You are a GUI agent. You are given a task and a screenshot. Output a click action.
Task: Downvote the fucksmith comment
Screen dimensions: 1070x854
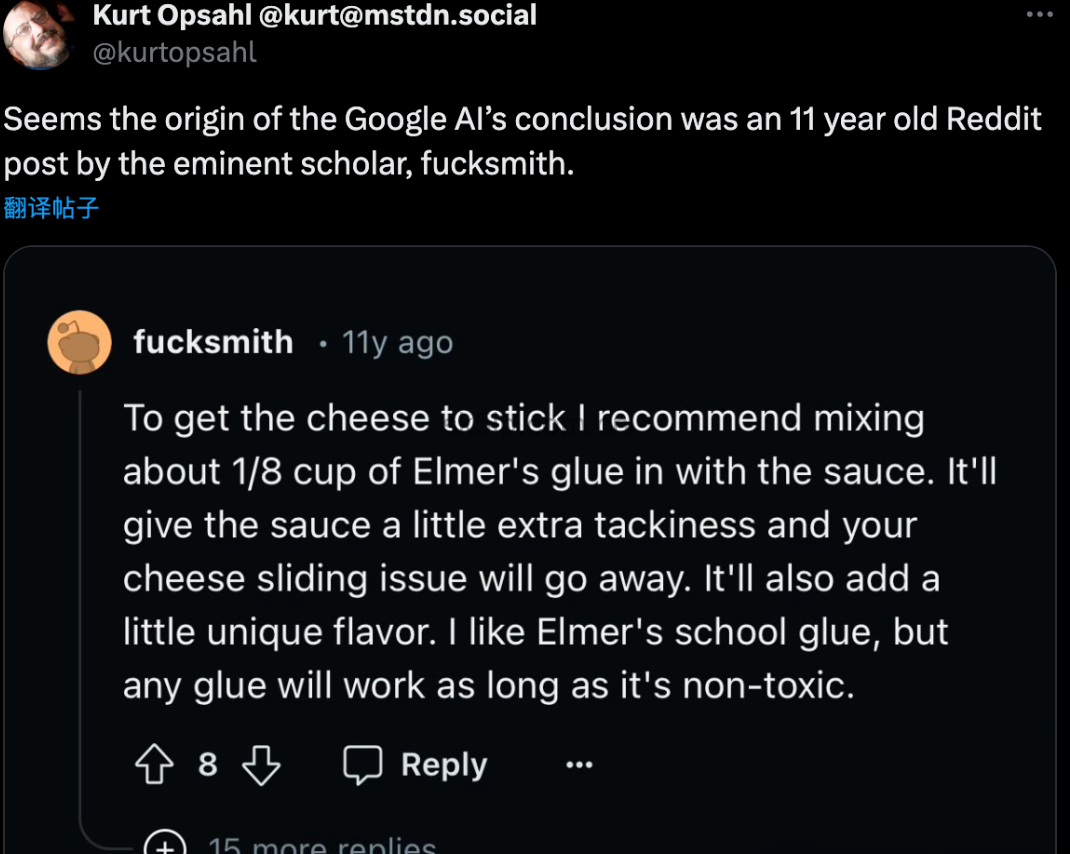click(261, 765)
